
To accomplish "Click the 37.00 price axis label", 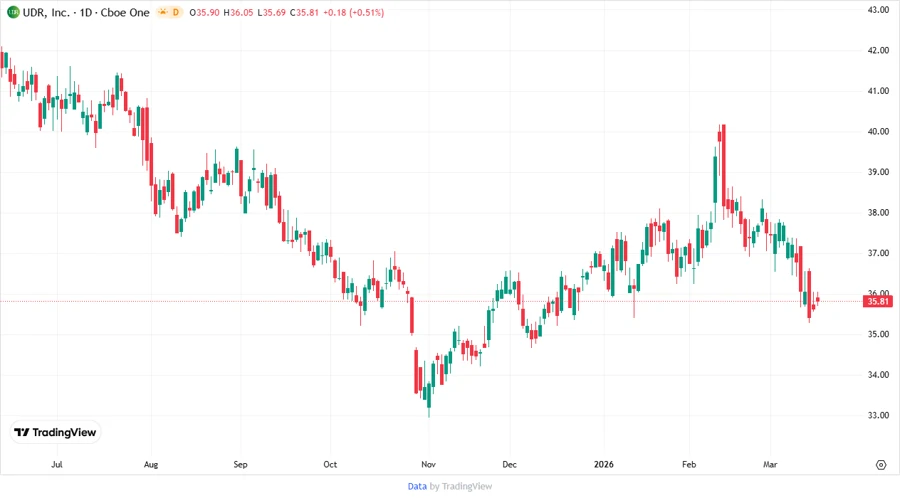I will [x=878, y=253].
